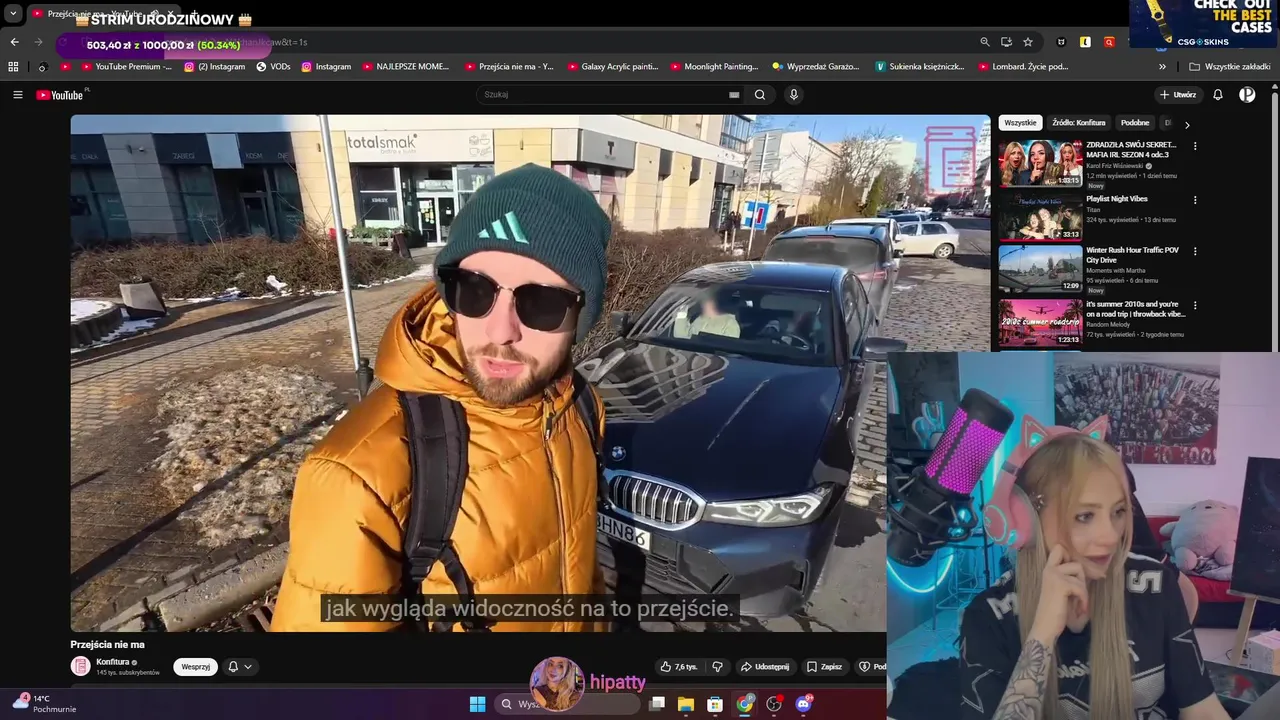Viewport: 1280px width, 720px height.
Task: Open the YouTube account avatar menu
Action: click(x=1247, y=95)
